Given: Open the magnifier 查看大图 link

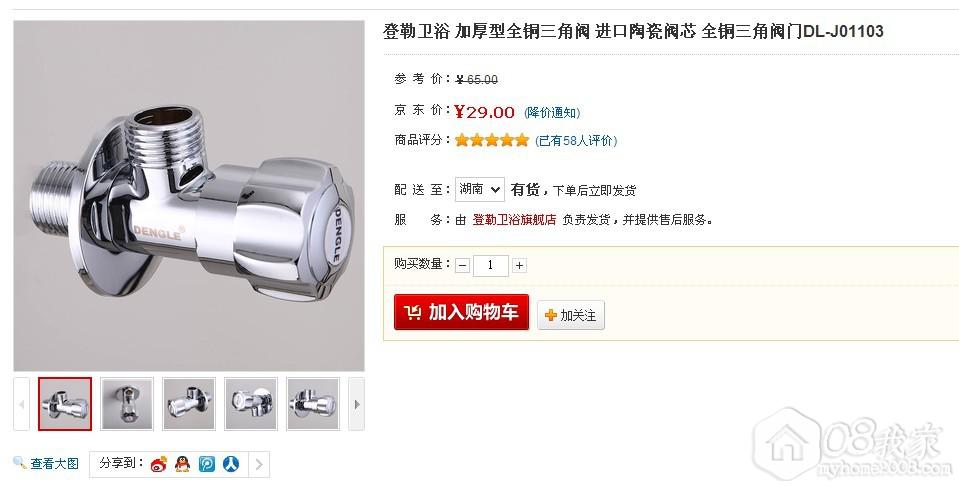Looking at the screenshot, I should click(x=46, y=463).
